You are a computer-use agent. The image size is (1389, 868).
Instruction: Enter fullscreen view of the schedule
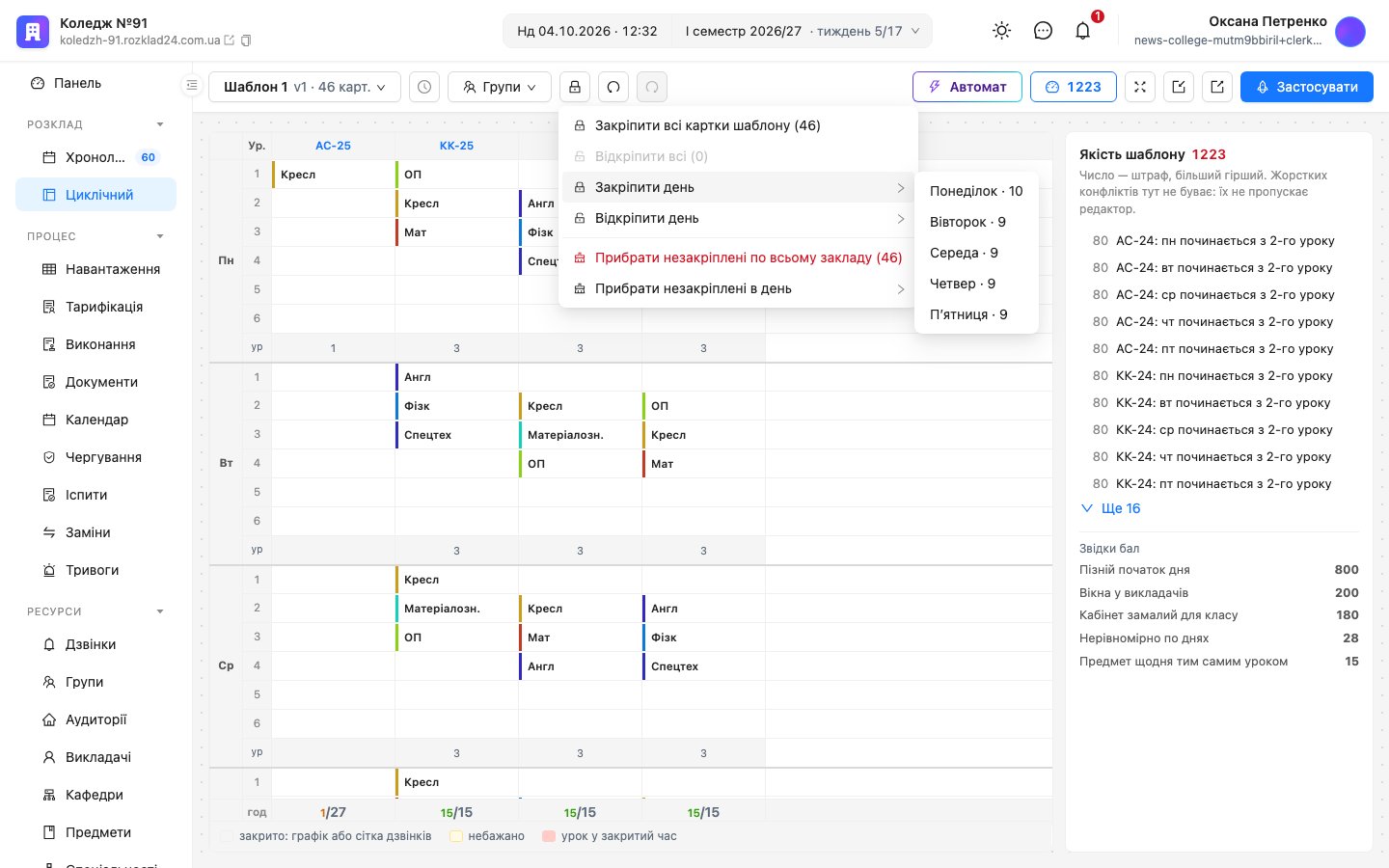(1140, 87)
